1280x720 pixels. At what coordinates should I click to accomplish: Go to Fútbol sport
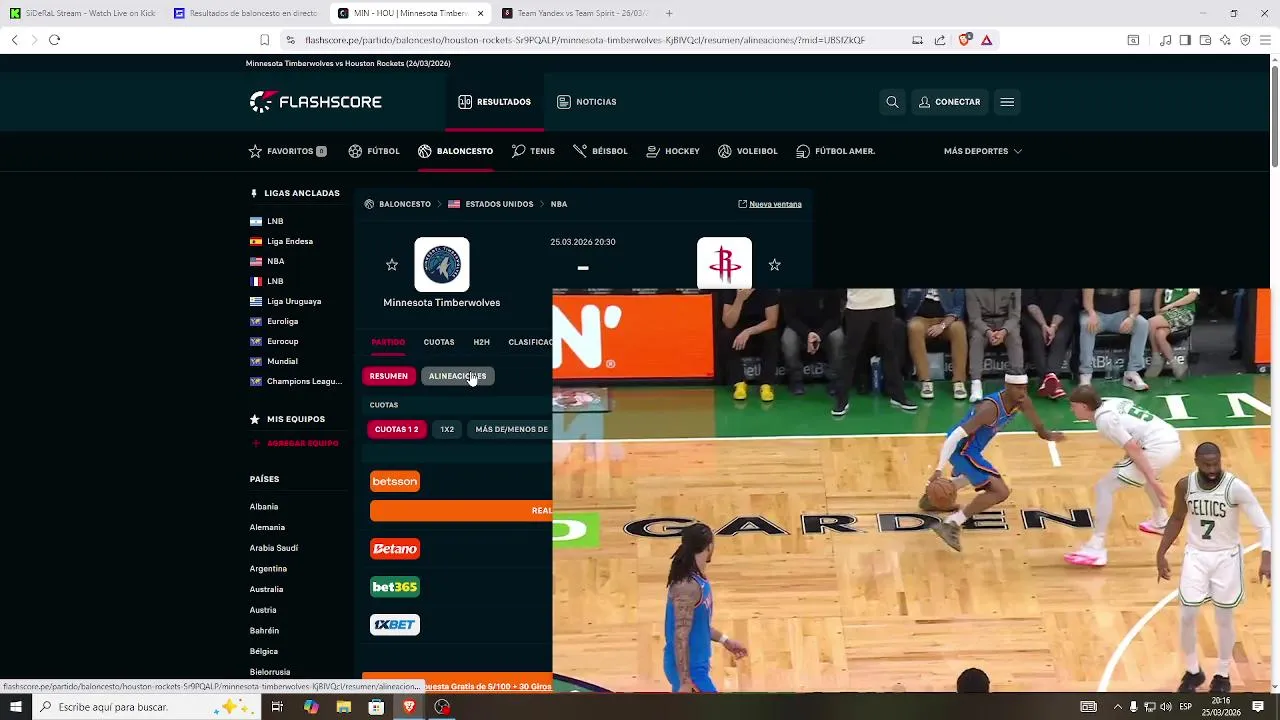coord(374,151)
